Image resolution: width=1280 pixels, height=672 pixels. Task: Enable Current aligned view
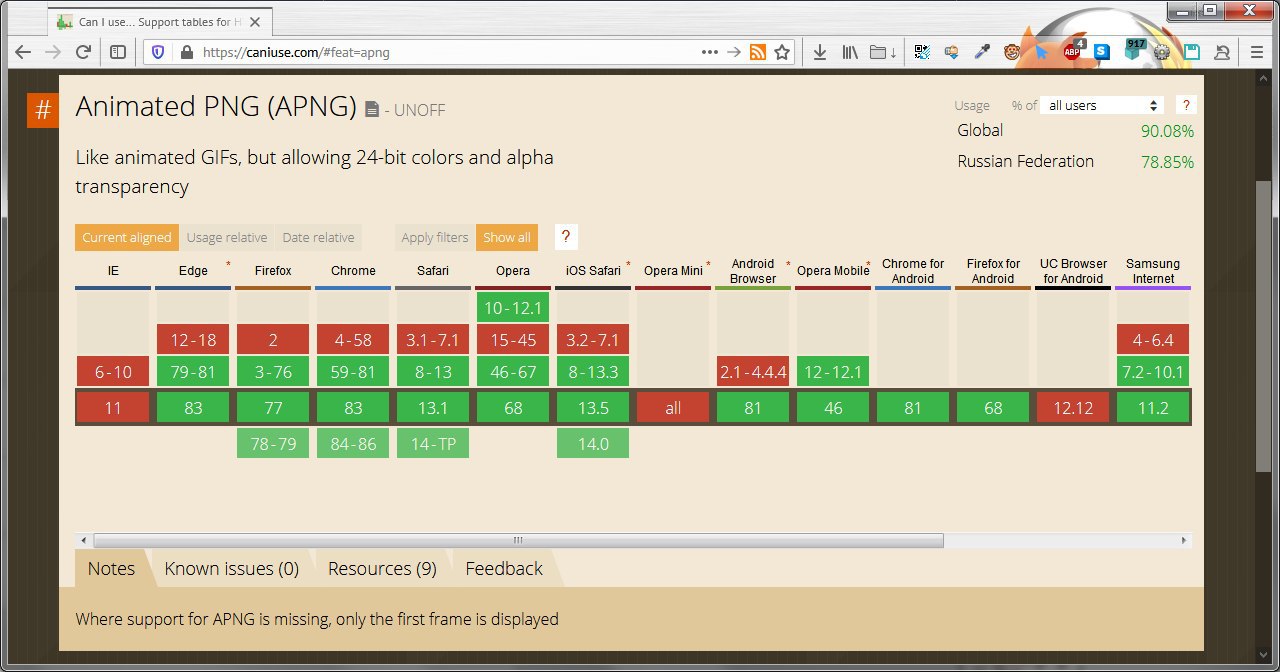click(127, 237)
